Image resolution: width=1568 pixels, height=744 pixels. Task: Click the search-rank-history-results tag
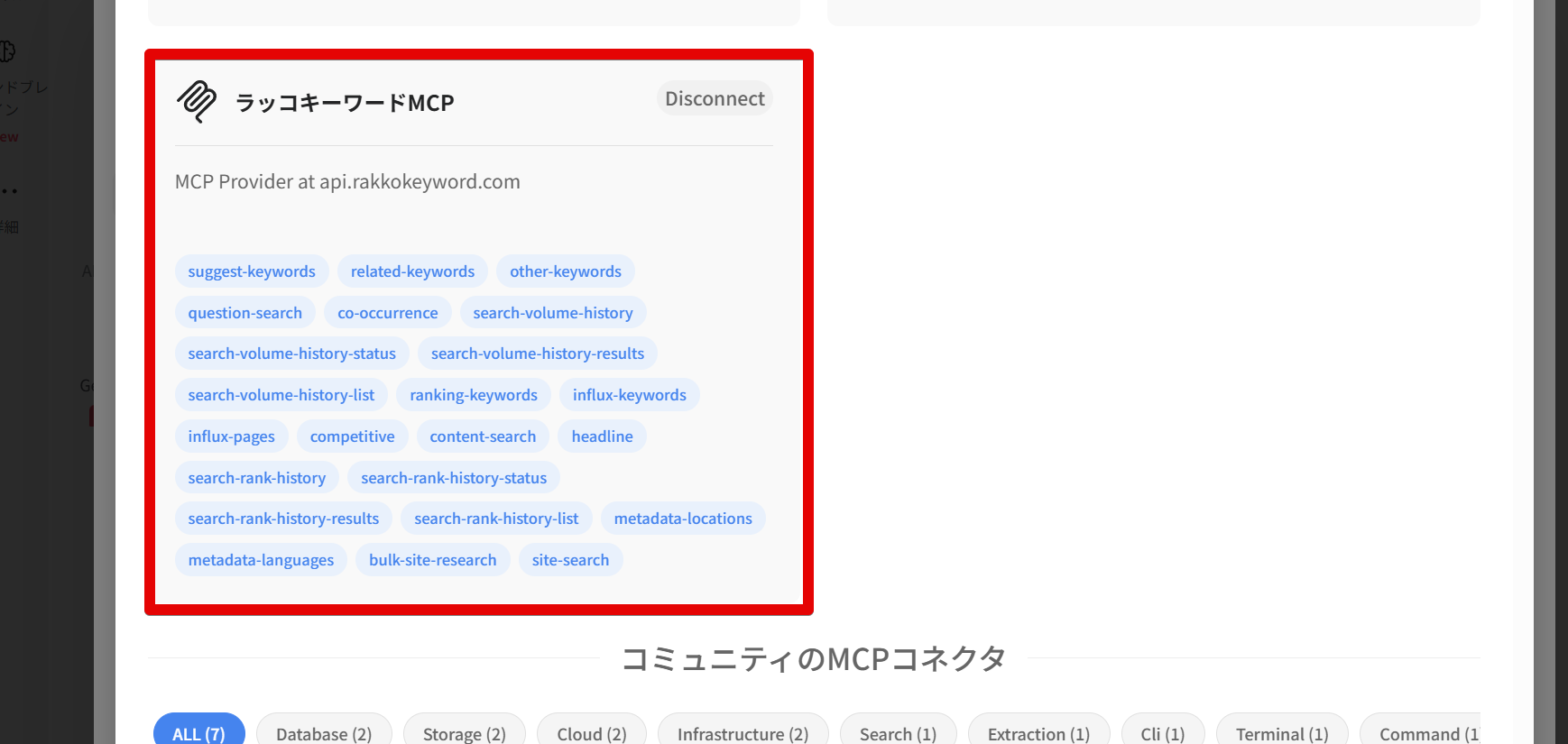pos(283,519)
